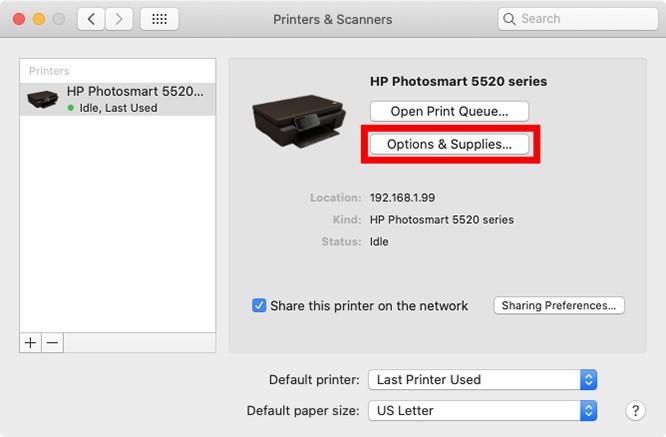Click the back navigation arrow
This screenshot has height=437, width=666.
click(91, 19)
